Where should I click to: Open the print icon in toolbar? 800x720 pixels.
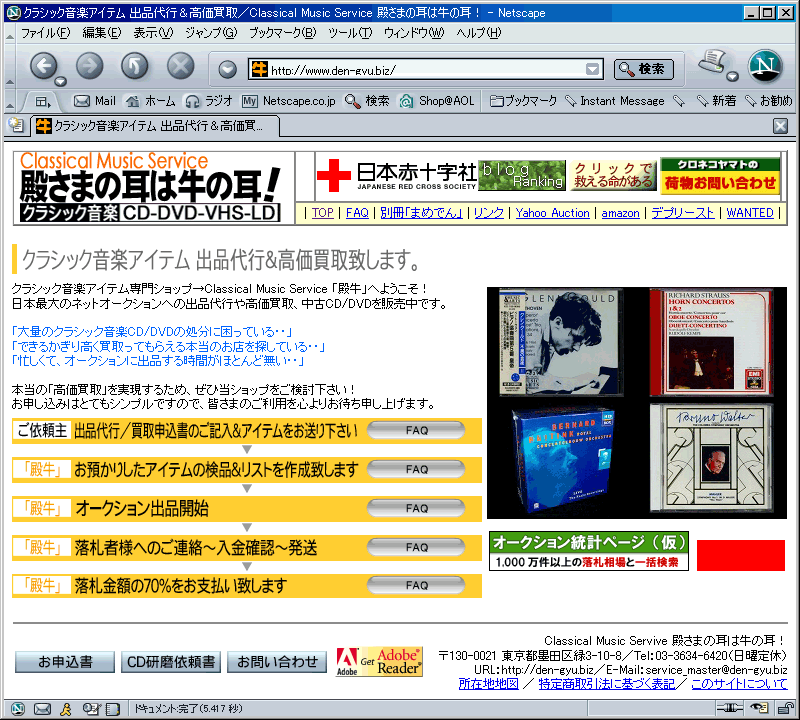tap(712, 62)
